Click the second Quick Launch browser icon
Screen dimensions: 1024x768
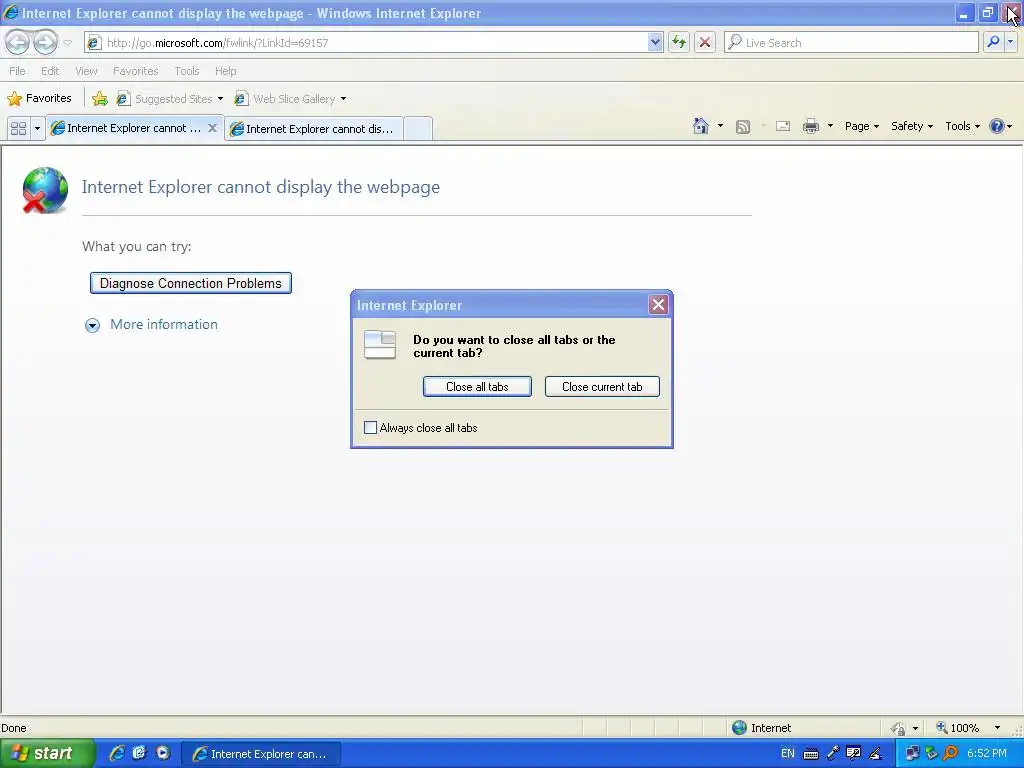[139, 753]
